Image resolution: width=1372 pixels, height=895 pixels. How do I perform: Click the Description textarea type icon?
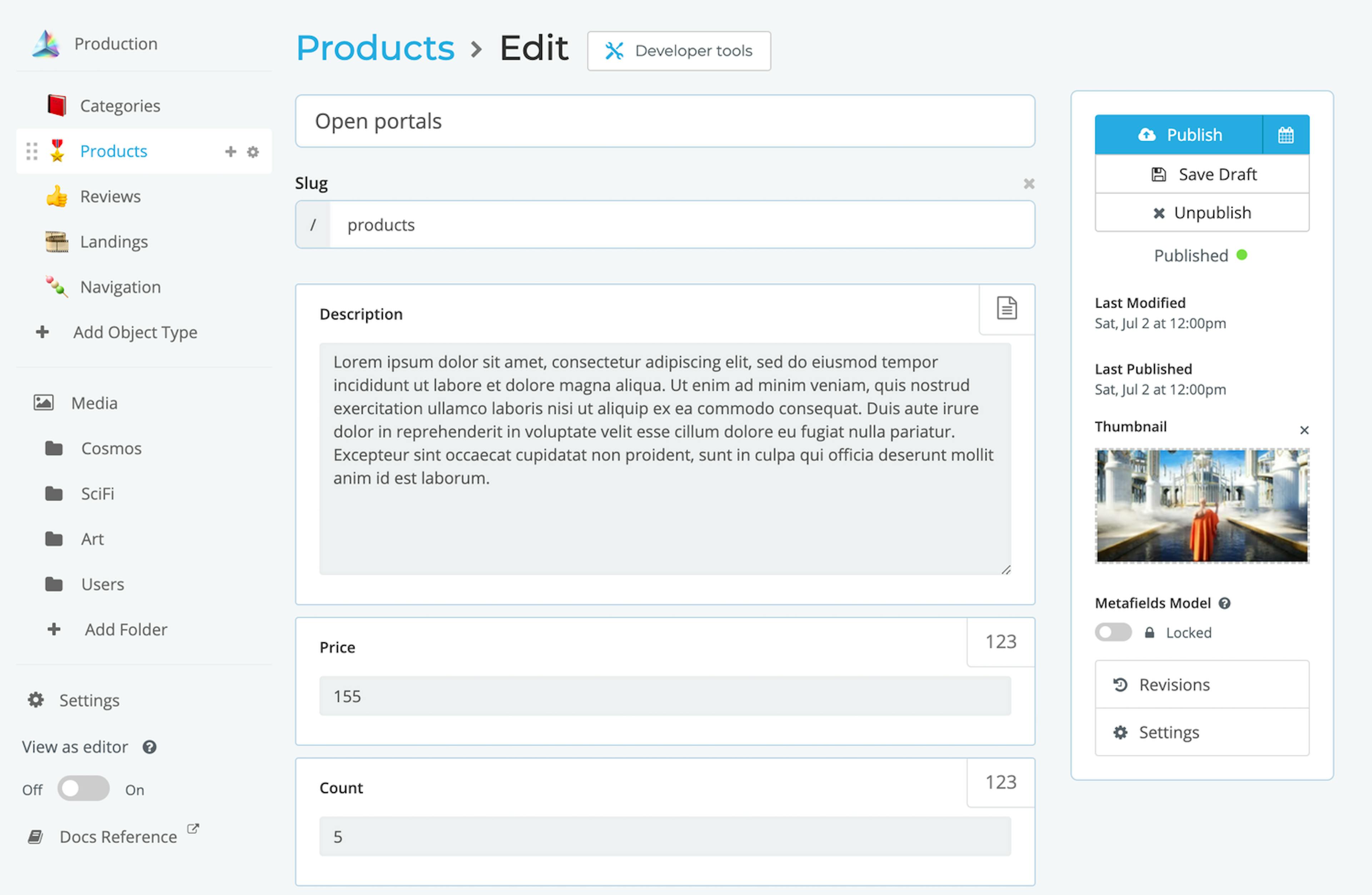[x=1006, y=308]
